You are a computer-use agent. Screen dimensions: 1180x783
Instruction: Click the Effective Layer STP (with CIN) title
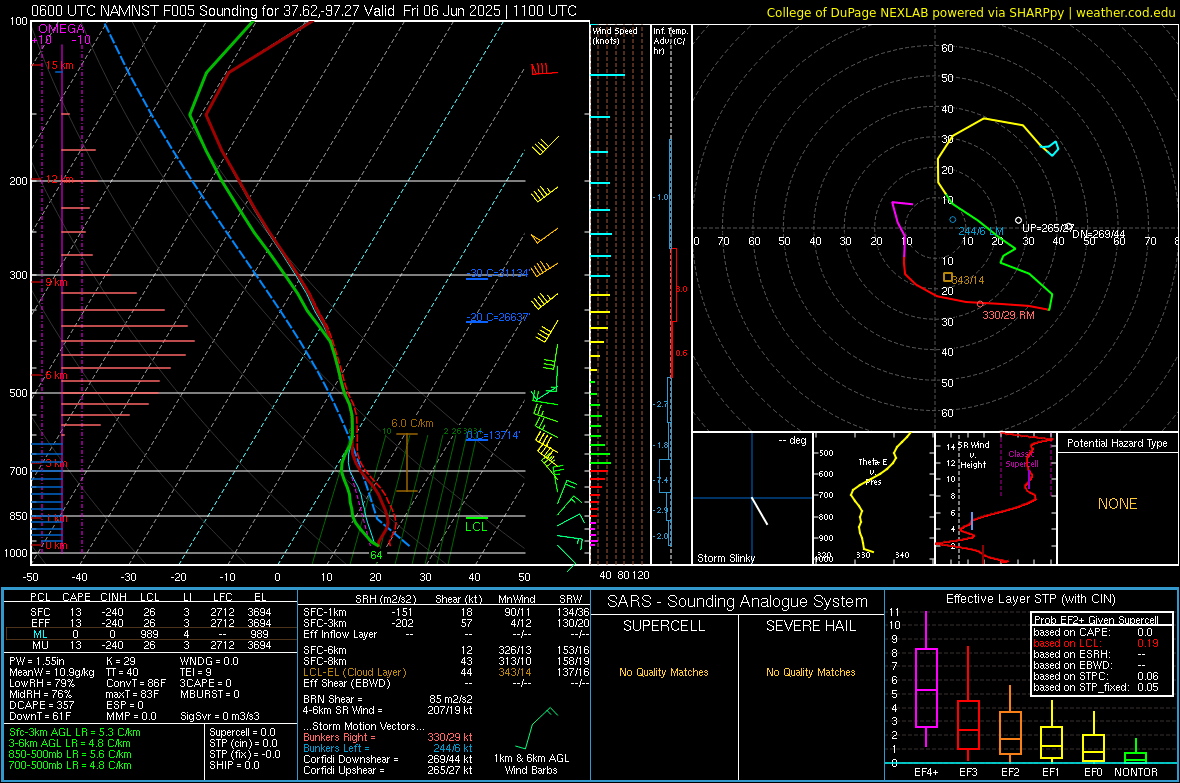pyautogui.click(x=1030, y=599)
